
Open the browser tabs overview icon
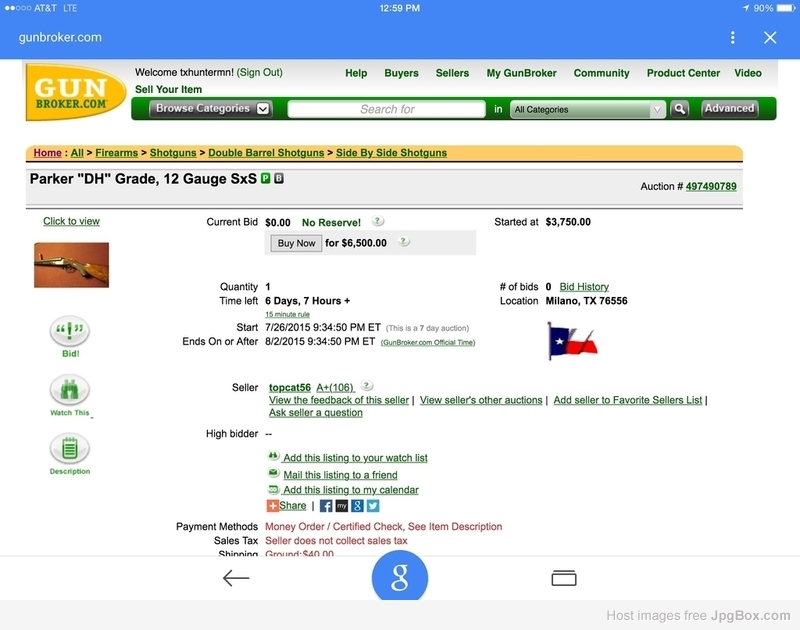564,577
